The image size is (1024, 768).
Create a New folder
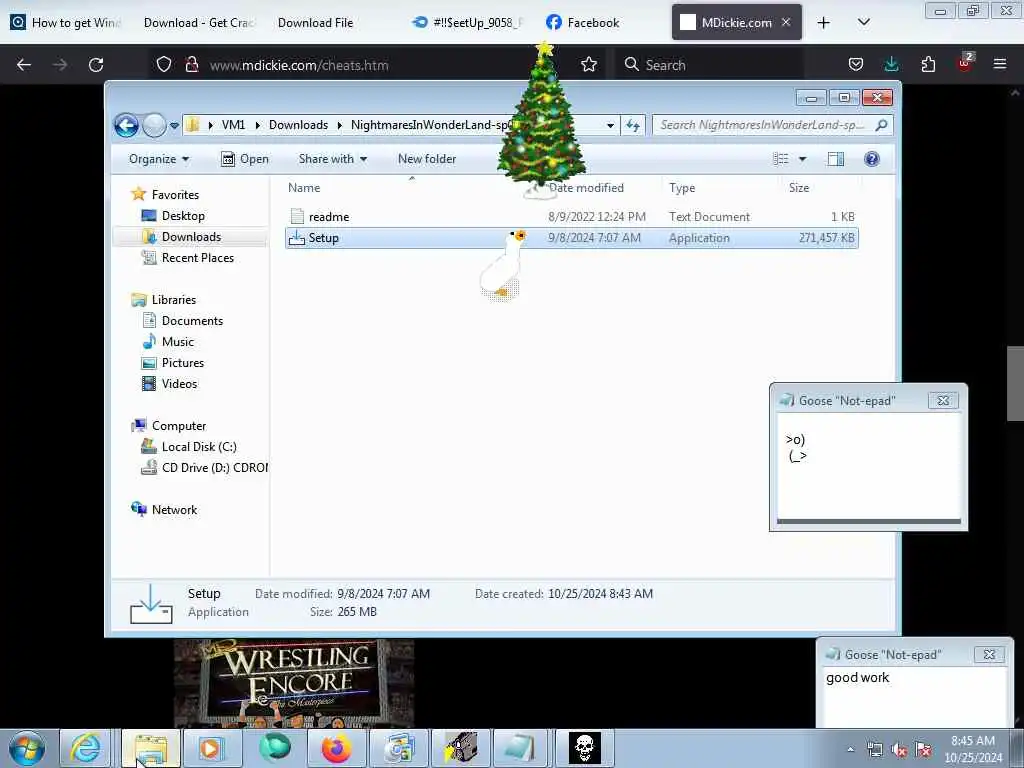click(x=427, y=159)
